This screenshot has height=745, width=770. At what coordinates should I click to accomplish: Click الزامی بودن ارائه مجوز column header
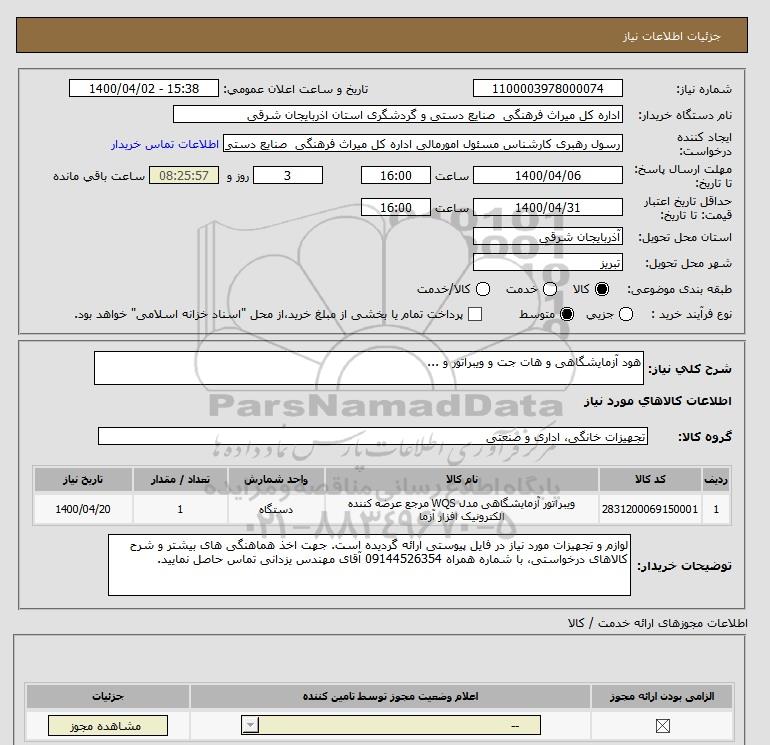662,696
